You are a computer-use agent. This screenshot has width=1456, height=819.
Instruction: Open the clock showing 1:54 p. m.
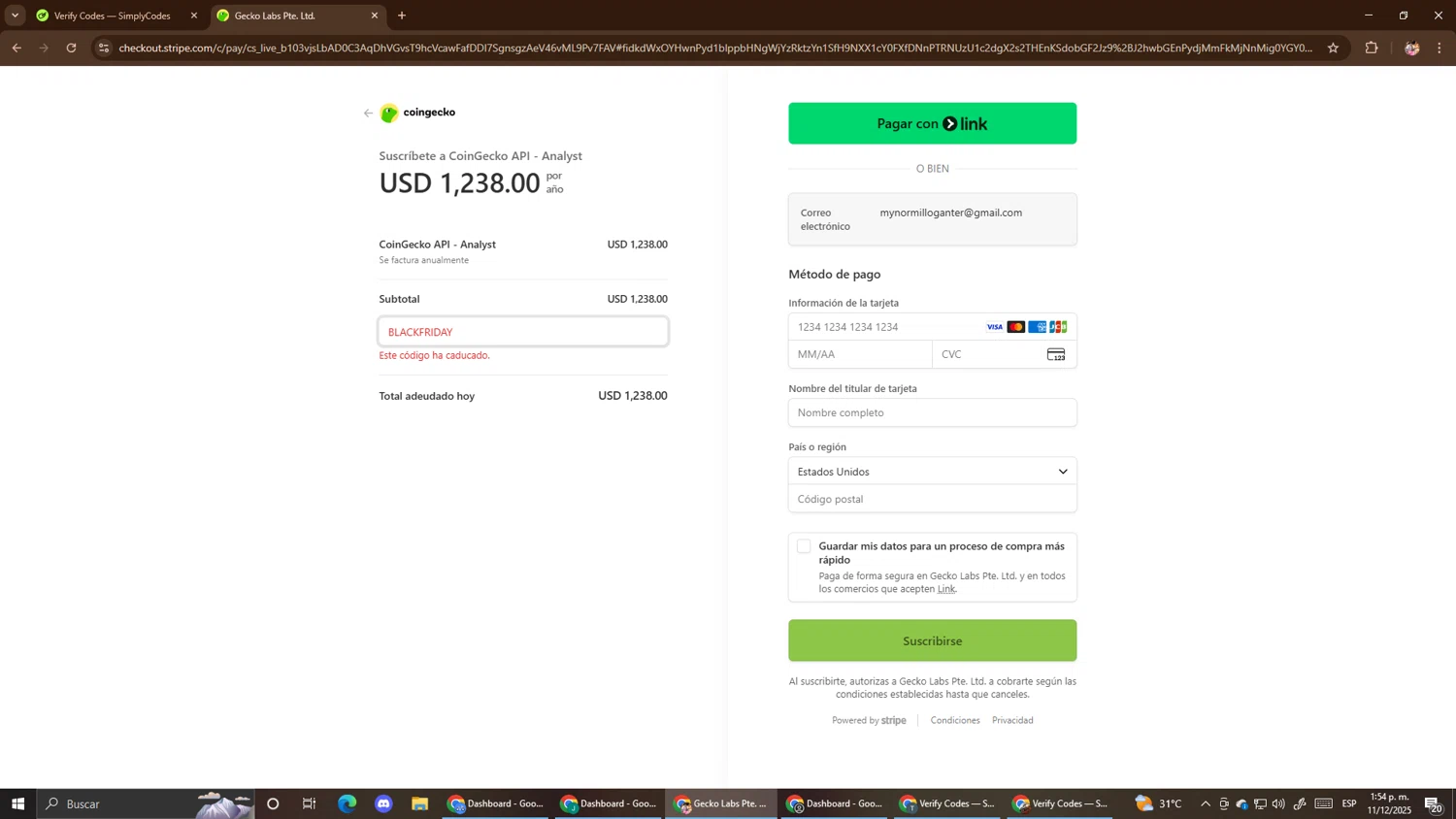pyautogui.click(x=1389, y=803)
